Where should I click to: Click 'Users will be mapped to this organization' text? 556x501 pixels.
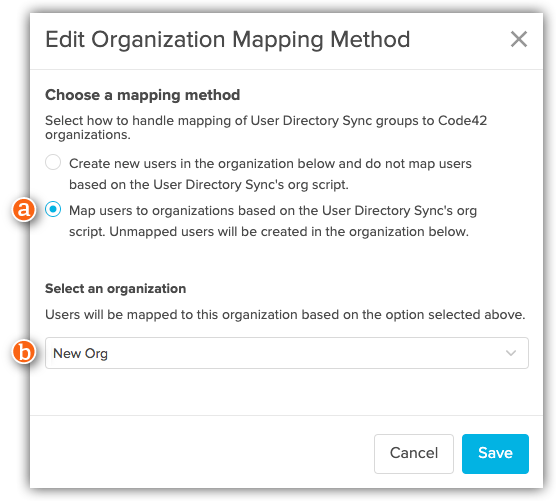tap(285, 314)
